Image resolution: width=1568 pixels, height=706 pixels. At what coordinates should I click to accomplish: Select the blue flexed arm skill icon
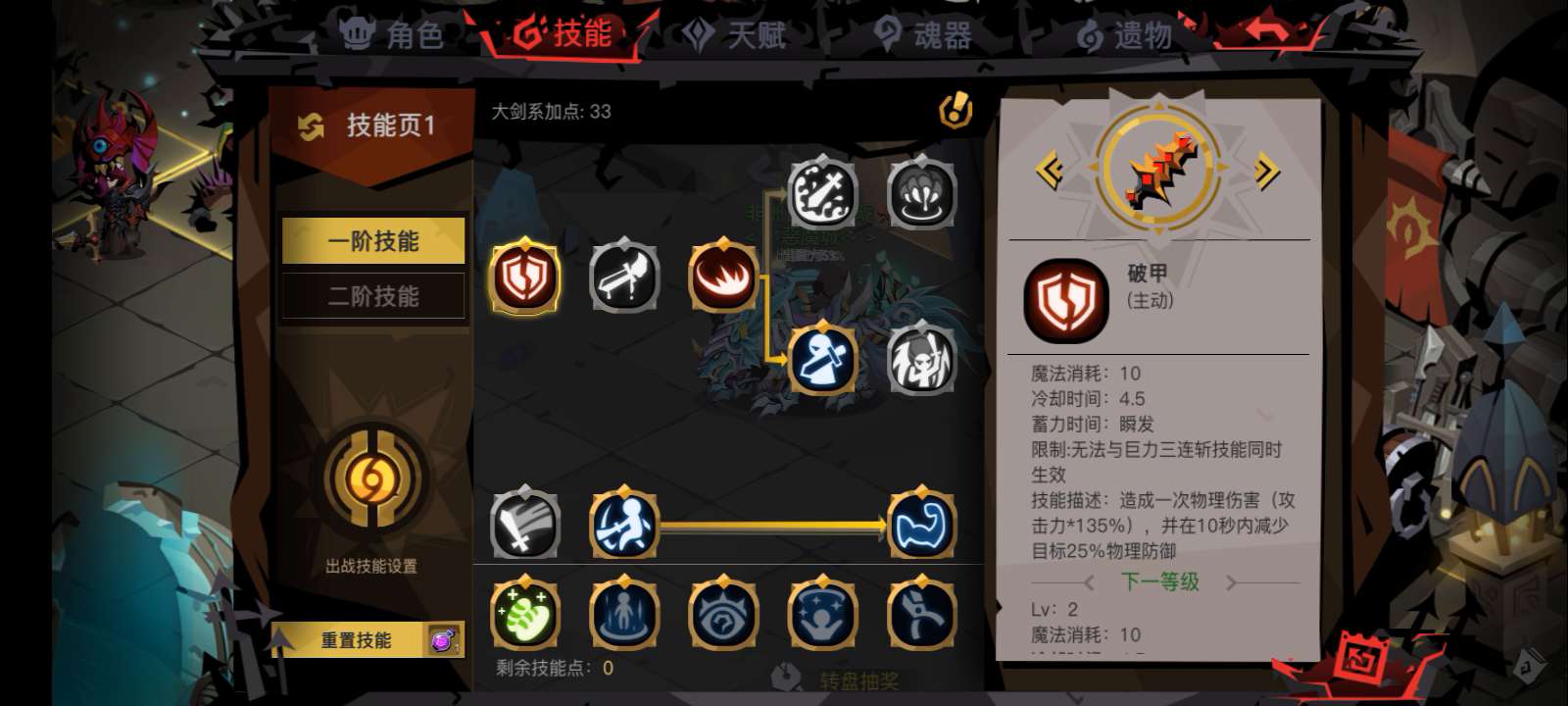pos(921,526)
